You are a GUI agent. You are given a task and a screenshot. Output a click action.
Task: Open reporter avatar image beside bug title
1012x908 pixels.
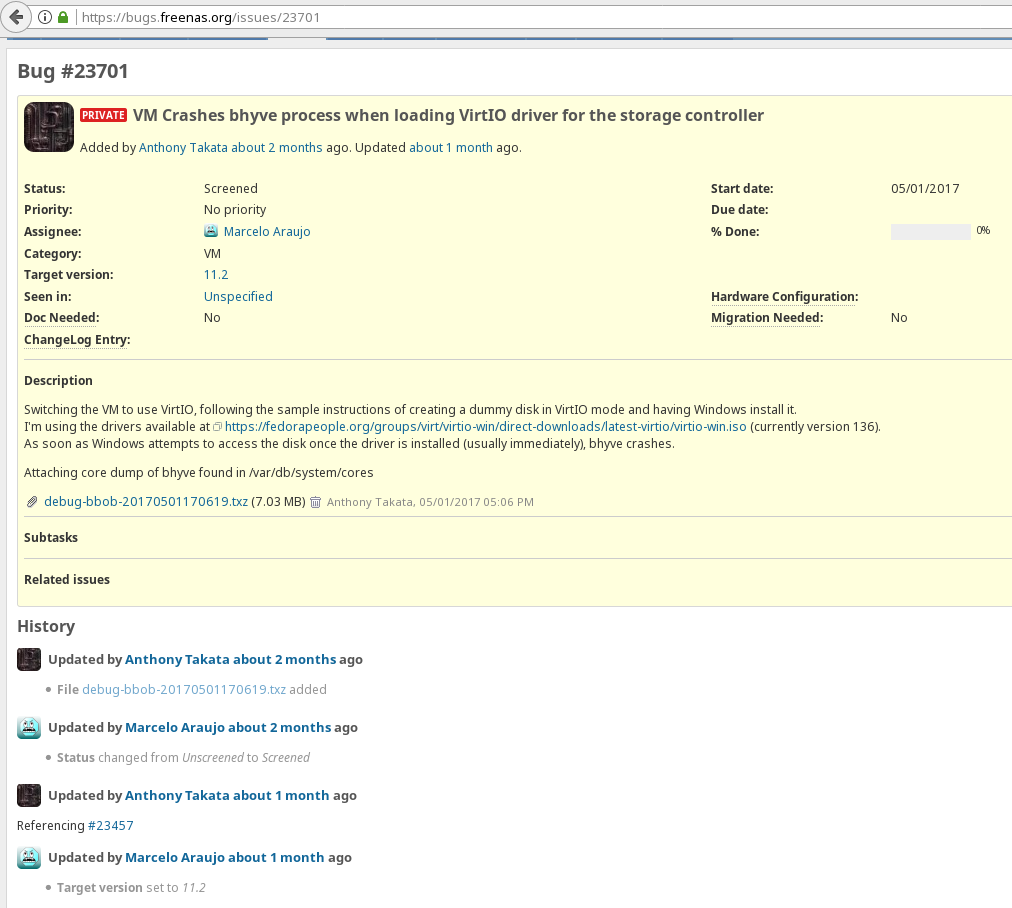coord(49,127)
